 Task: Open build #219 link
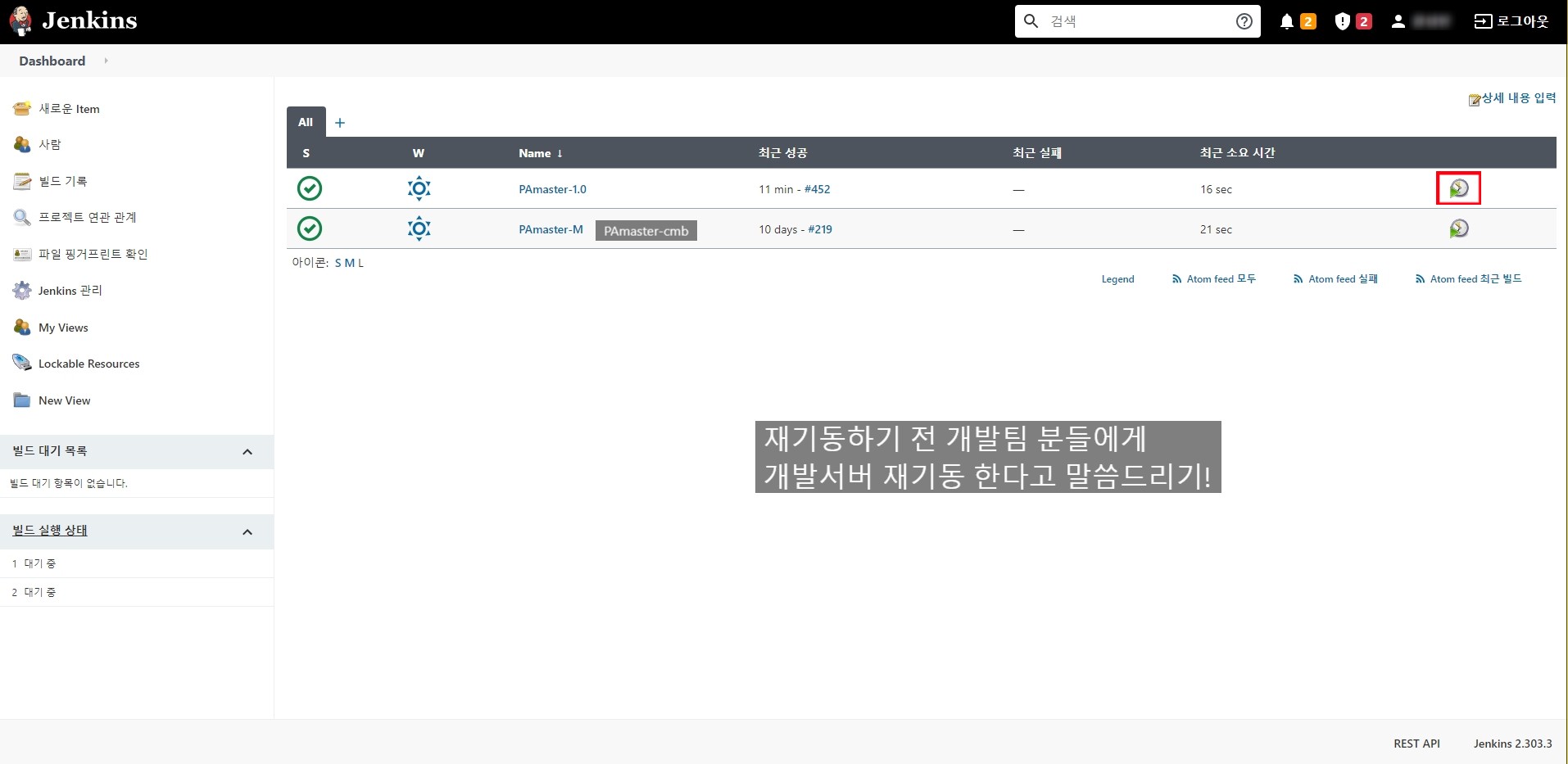(x=820, y=229)
